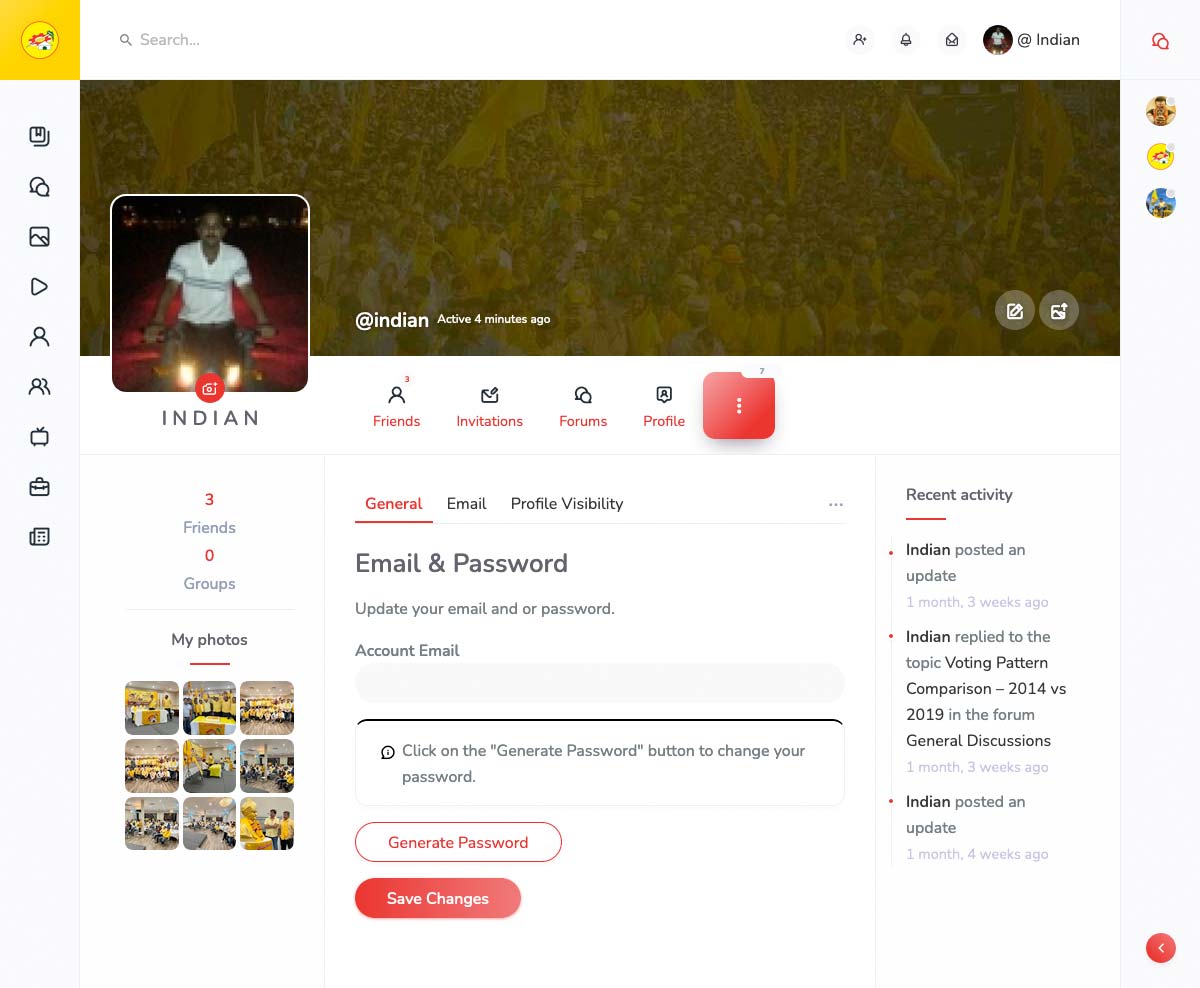Click the Generate Password button
This screenshot has height=988, width=1200.
[x=458, y=842]
